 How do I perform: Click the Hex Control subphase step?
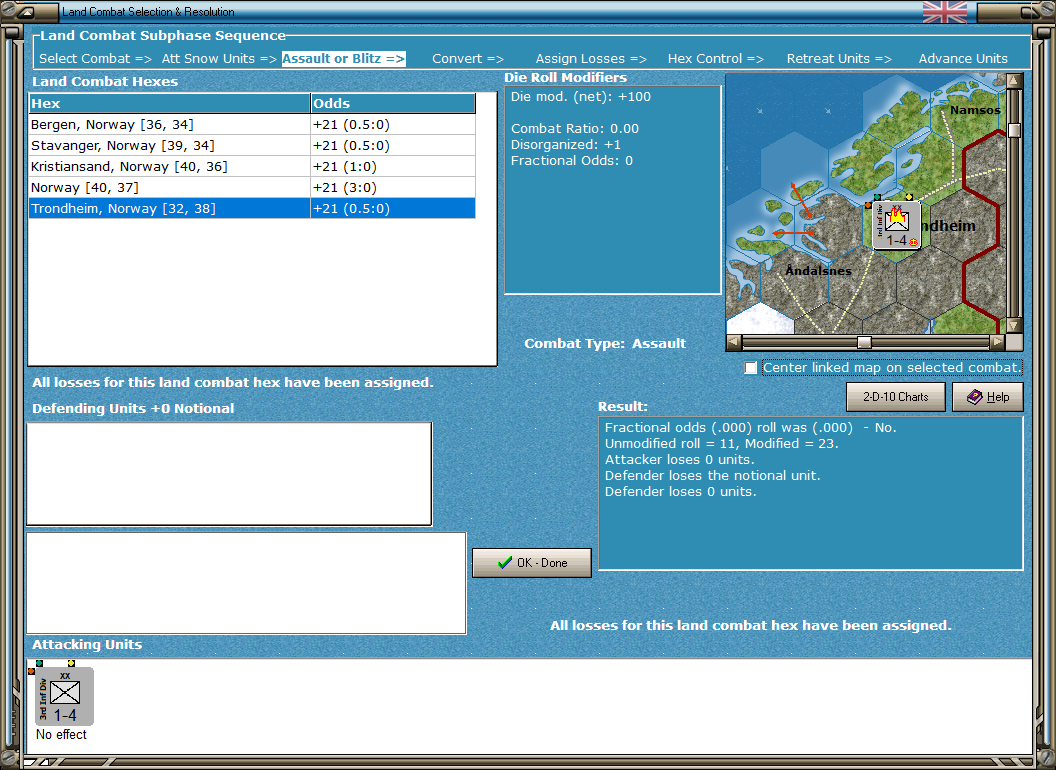(715, 59)
